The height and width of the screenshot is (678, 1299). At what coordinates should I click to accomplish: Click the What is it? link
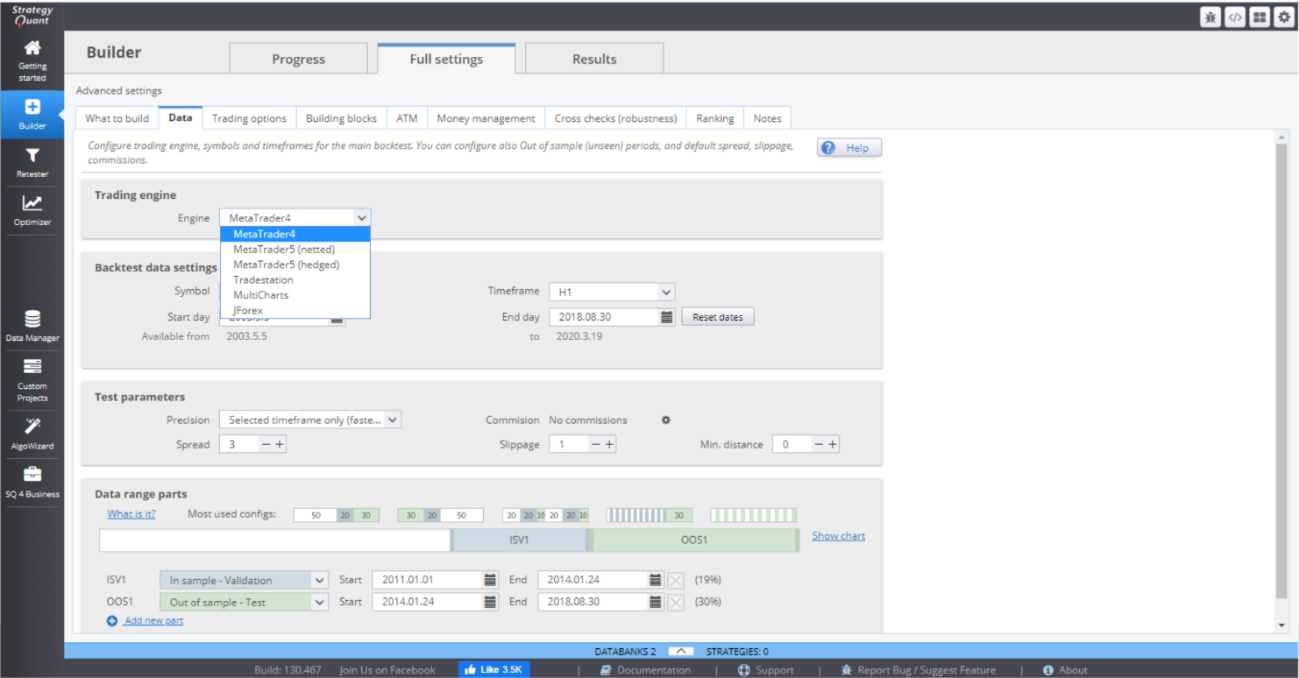(131, 514)
